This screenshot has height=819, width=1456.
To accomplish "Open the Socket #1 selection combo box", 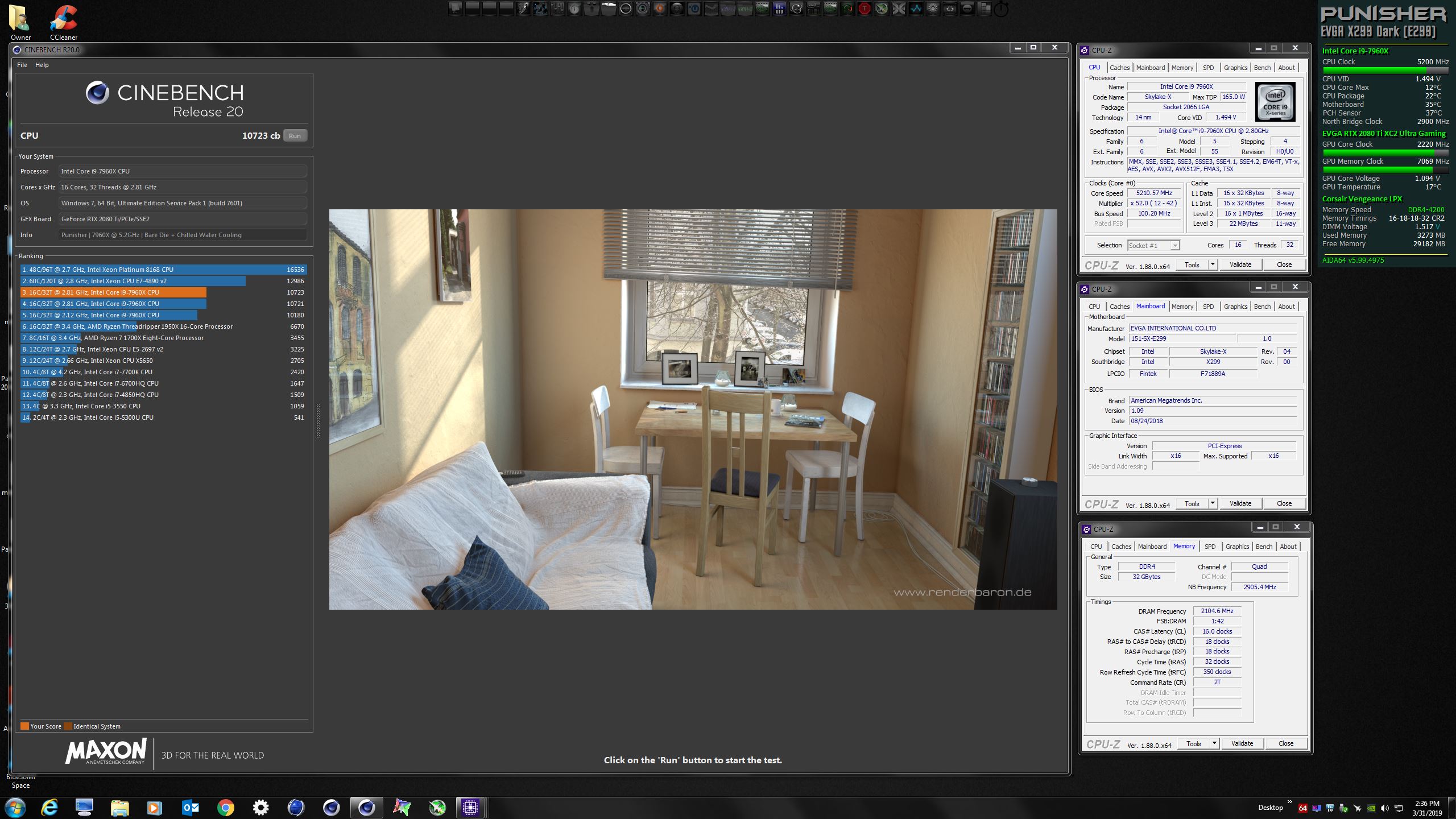I will (x=1153, y=245).
